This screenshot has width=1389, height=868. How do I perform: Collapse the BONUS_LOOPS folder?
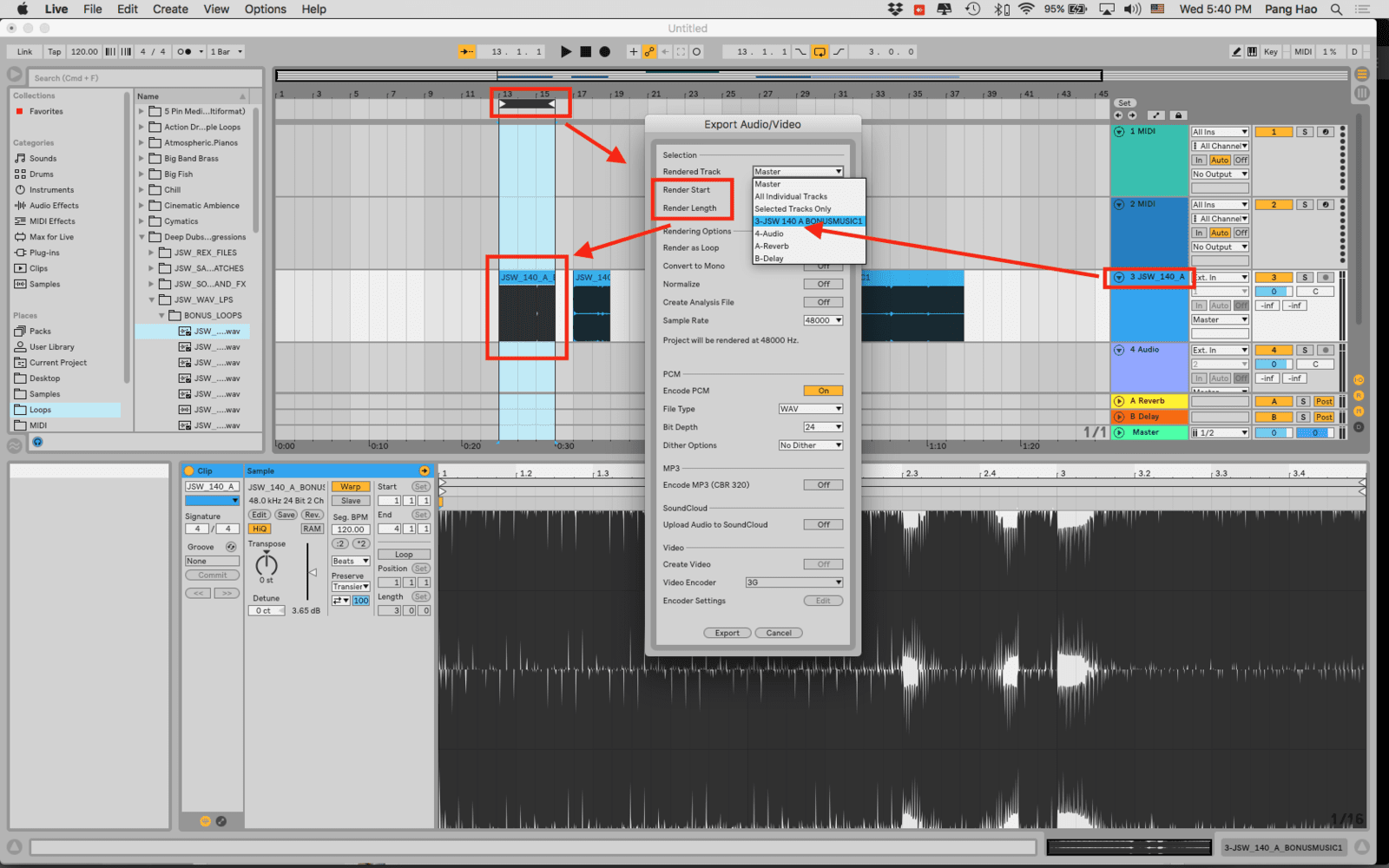(161, 316)
